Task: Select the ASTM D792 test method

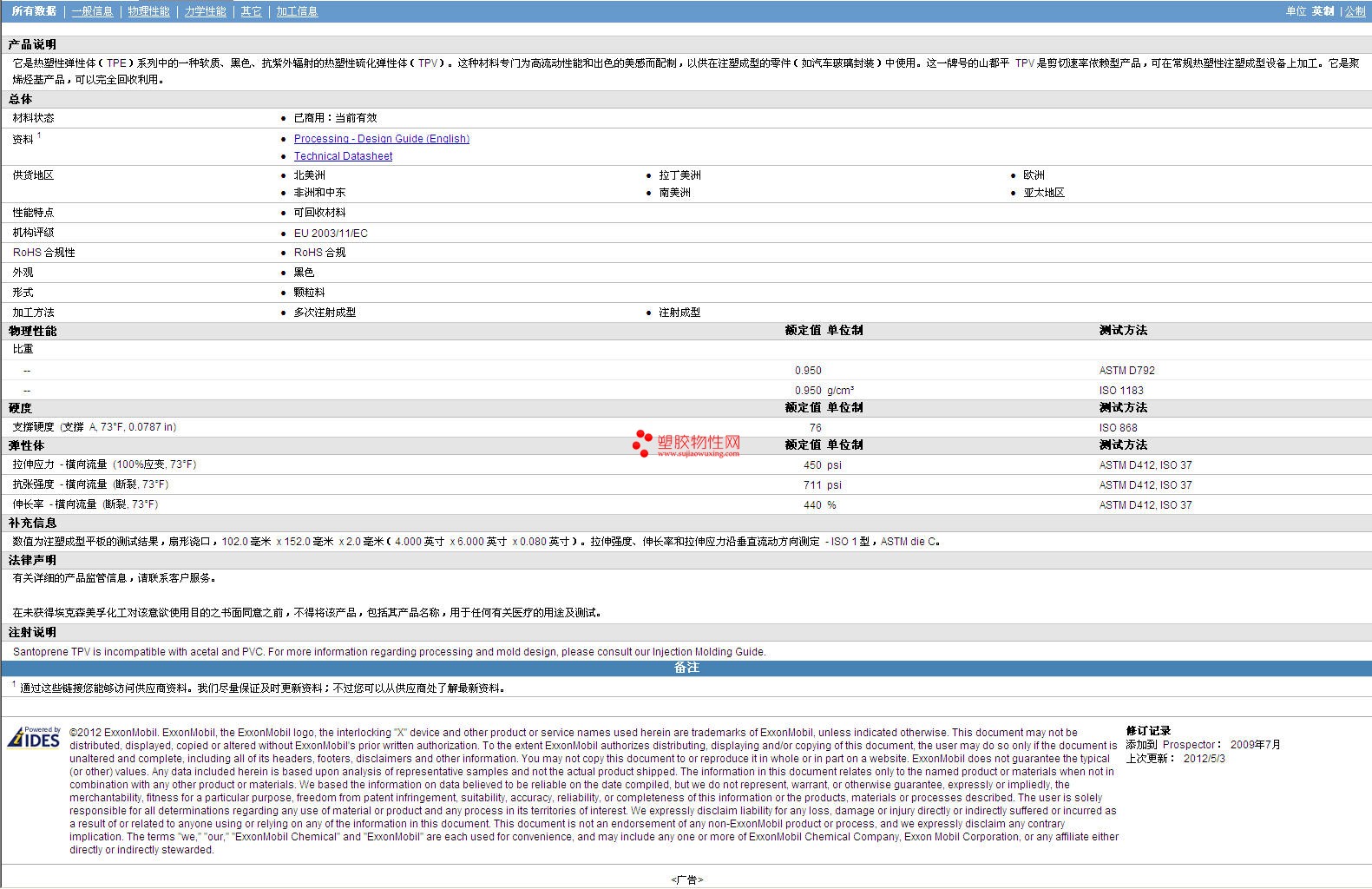Action: point(1126,371)
